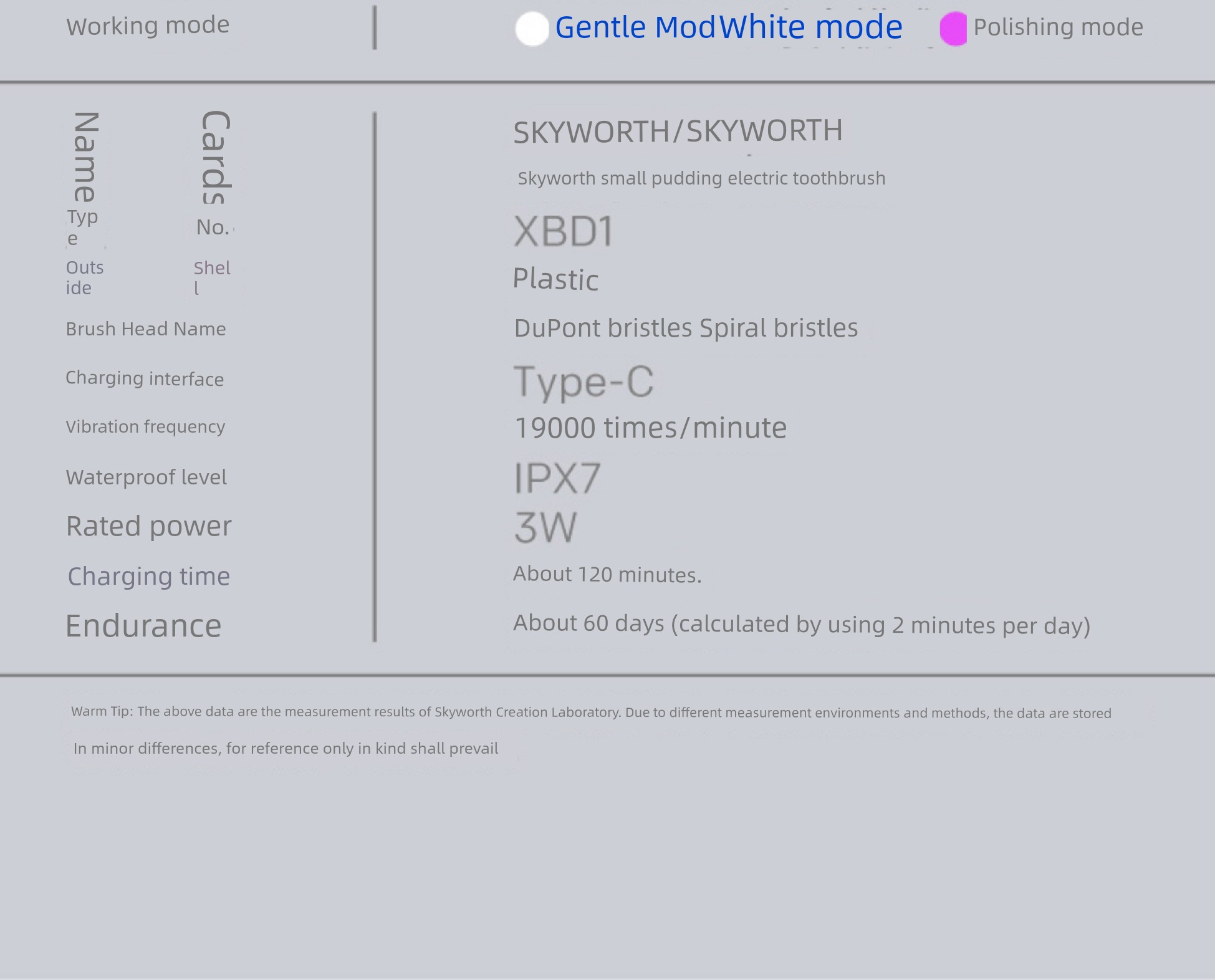
Task: Click the 'No.' label
Action: 213,228
